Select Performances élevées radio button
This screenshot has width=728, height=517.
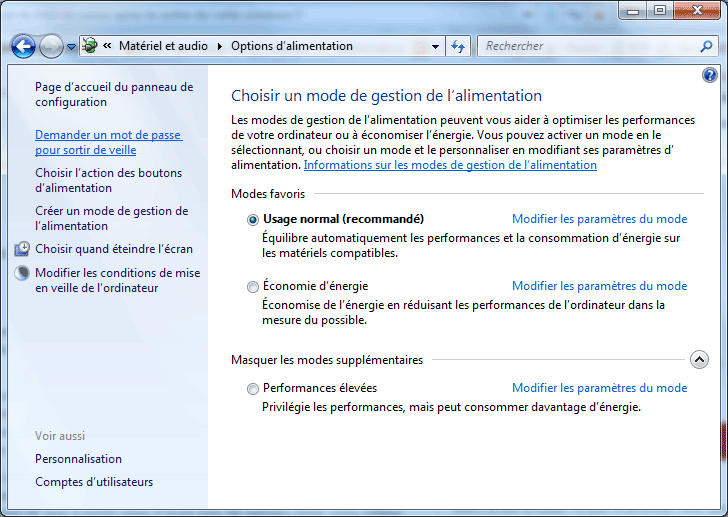253,389
